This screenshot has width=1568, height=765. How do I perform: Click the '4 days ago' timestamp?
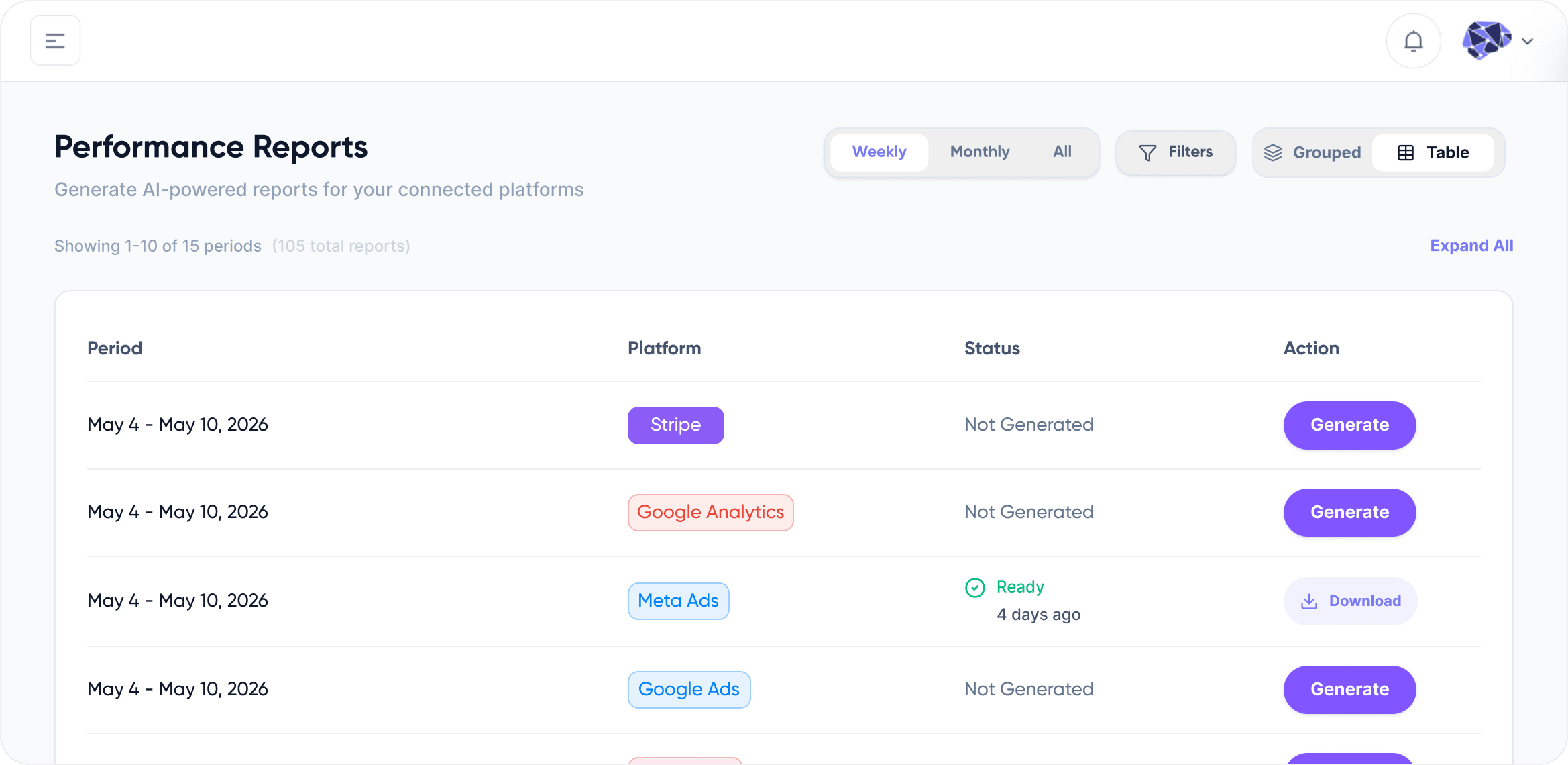click(1038, 615)
